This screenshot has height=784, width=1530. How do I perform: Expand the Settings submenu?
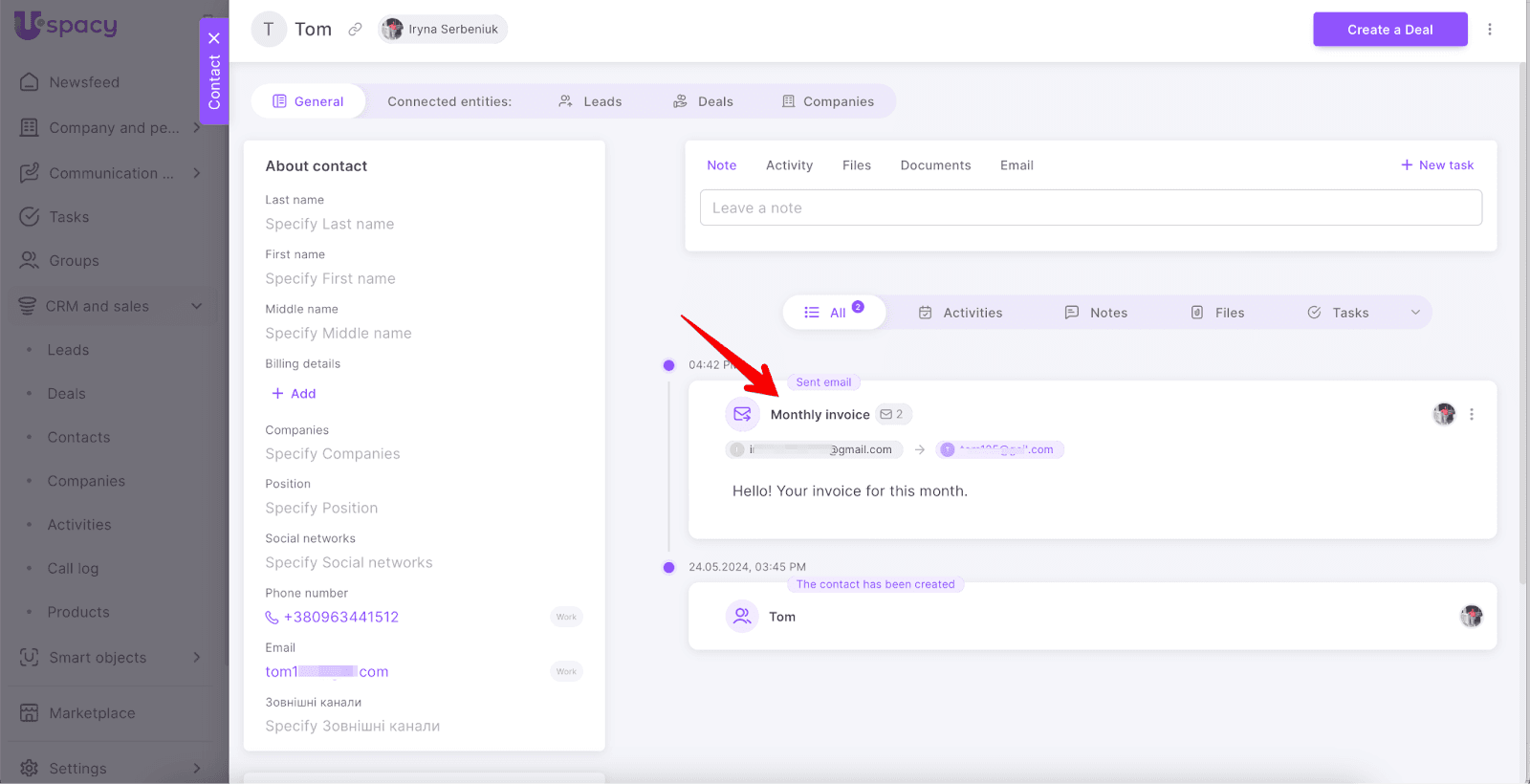coord(196,768)
